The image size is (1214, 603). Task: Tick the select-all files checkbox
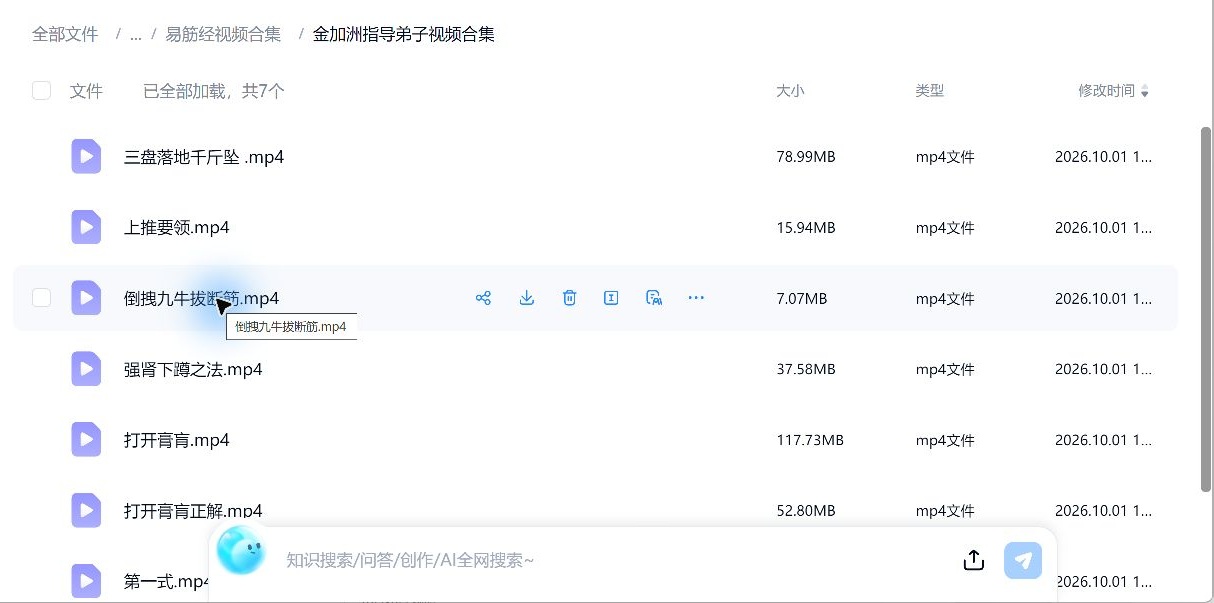click(42, 91)
